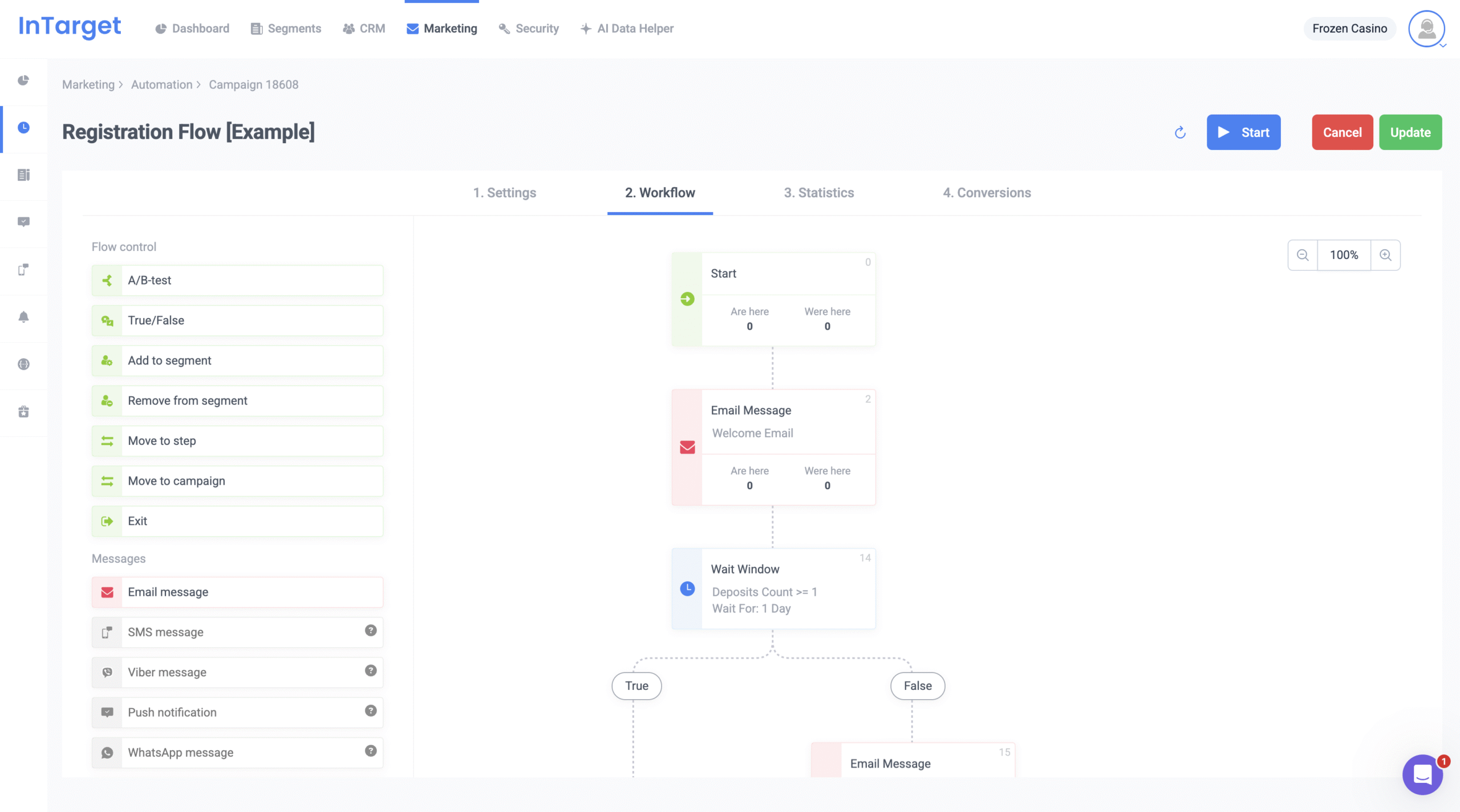
Task: Click the Automation breadcrumb link
Action: (162, 84)
